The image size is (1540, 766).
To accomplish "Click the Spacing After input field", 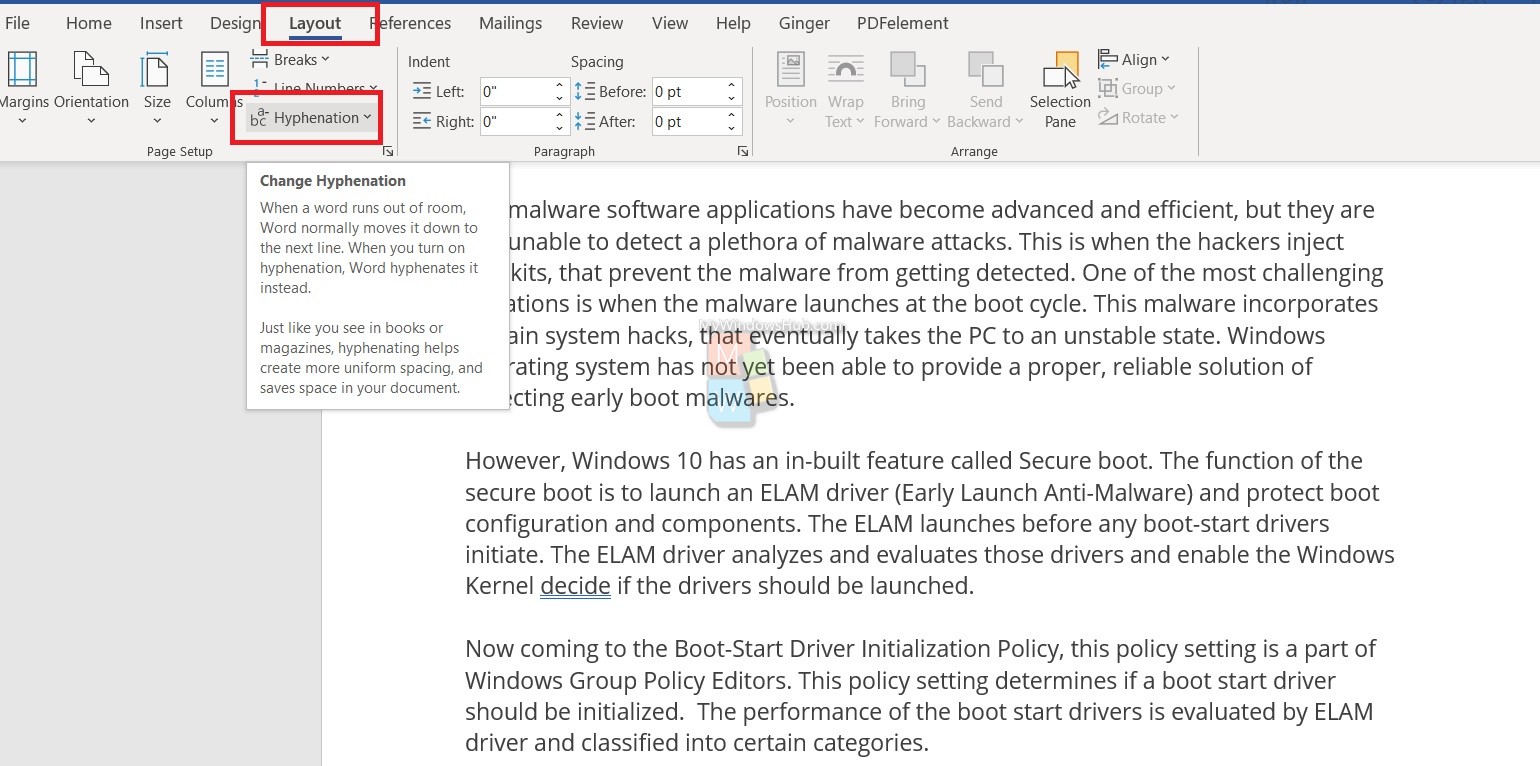I will coord(687,122).
